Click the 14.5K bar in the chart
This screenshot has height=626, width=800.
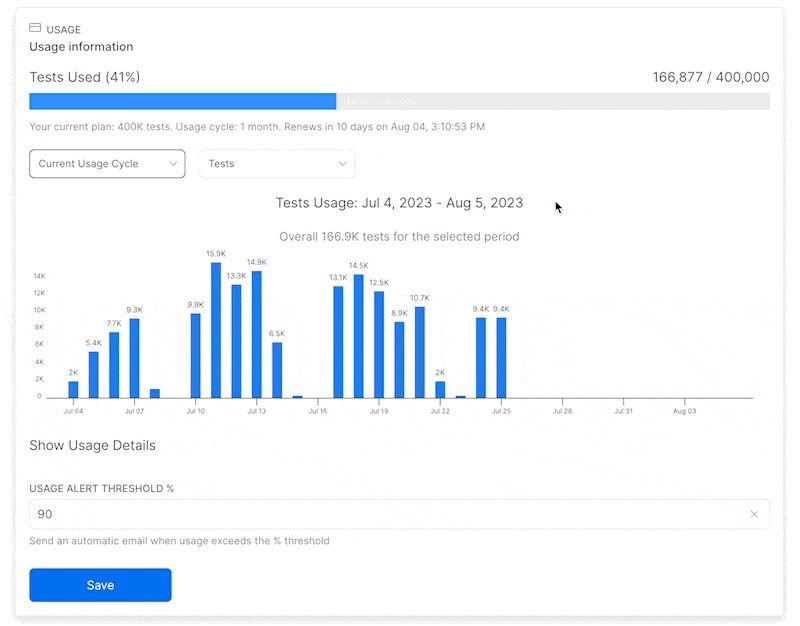(359, 336)
